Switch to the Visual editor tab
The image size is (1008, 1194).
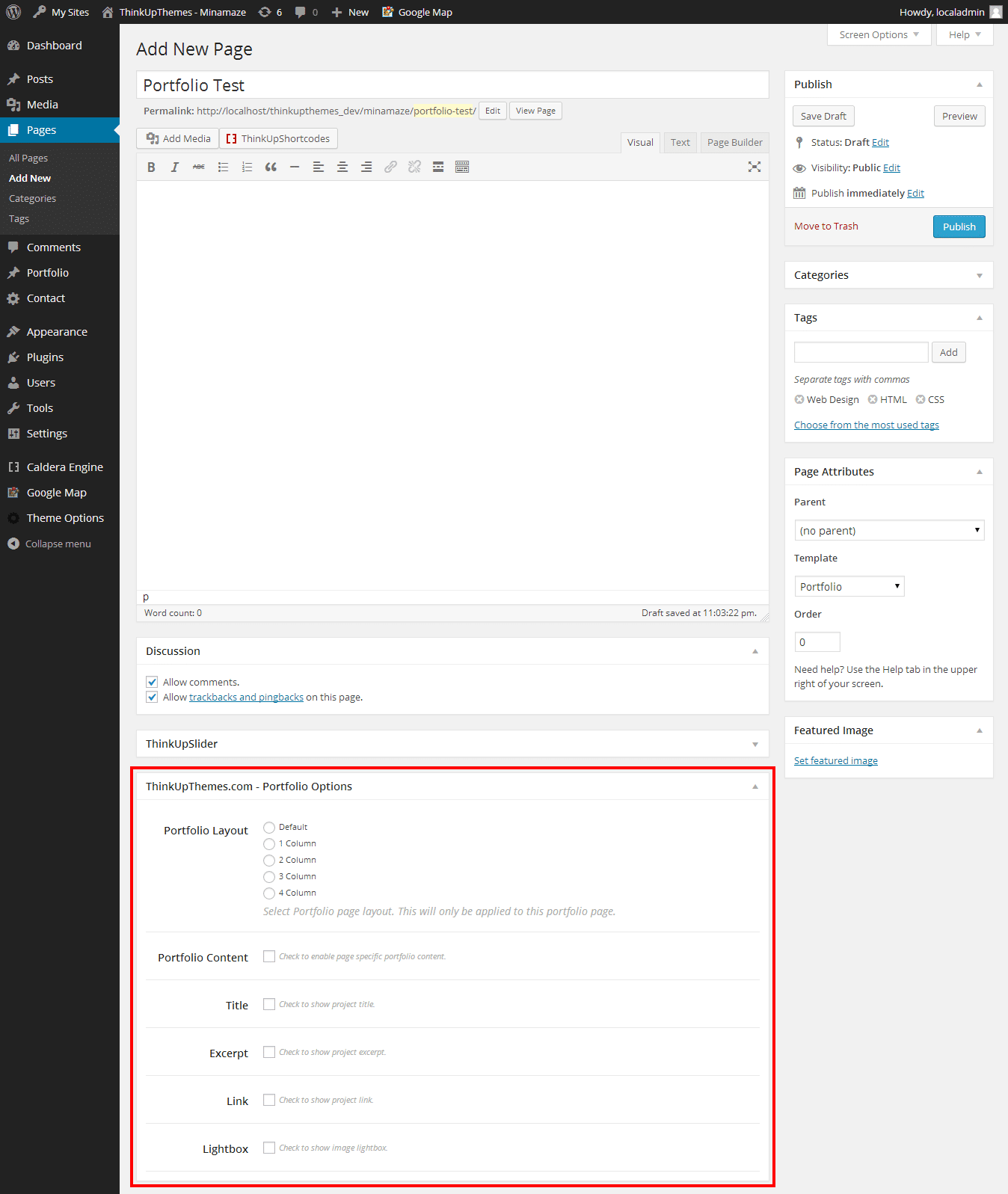point(640,143)
